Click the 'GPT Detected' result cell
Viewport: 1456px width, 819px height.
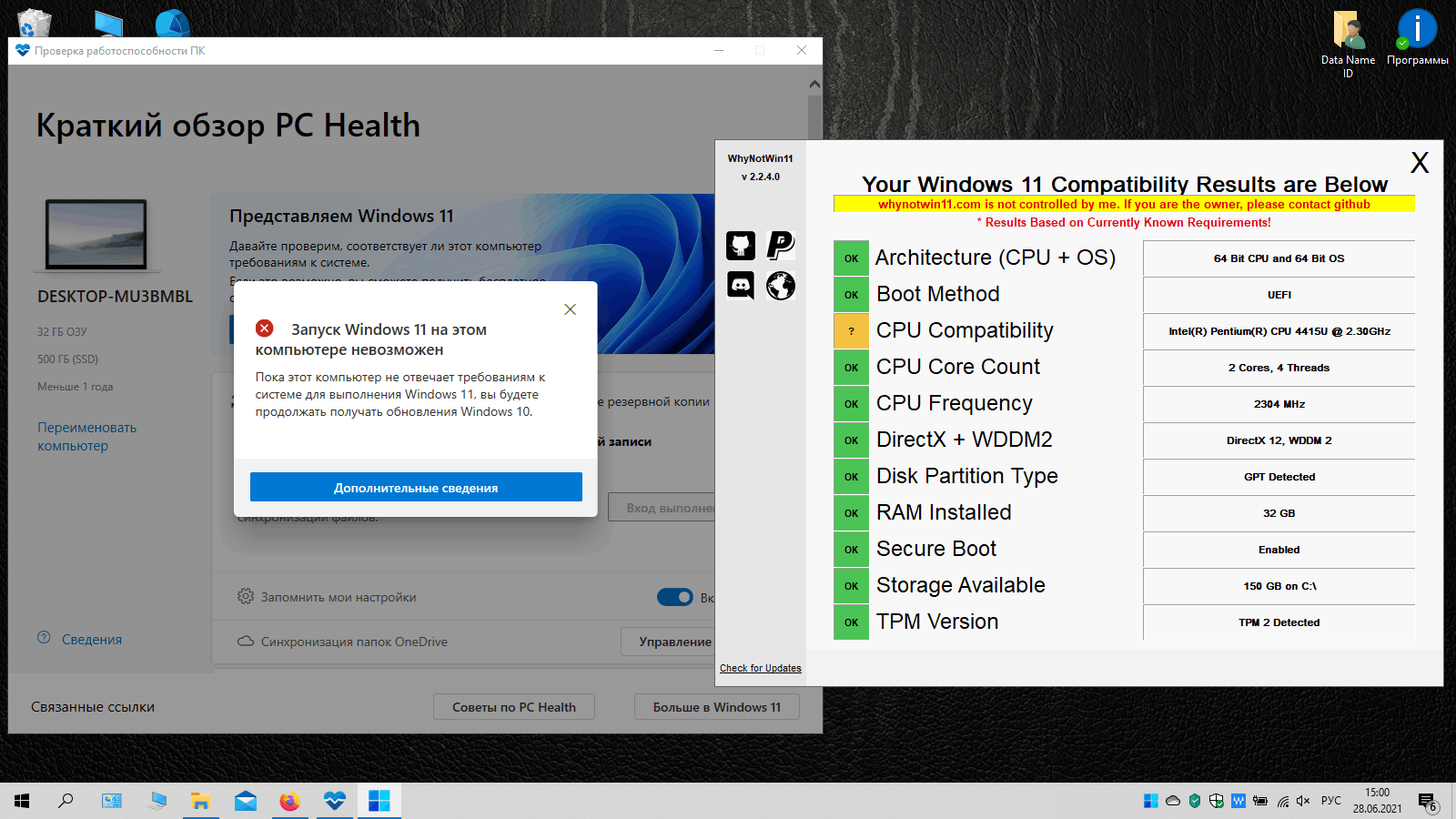(1279, 477)
